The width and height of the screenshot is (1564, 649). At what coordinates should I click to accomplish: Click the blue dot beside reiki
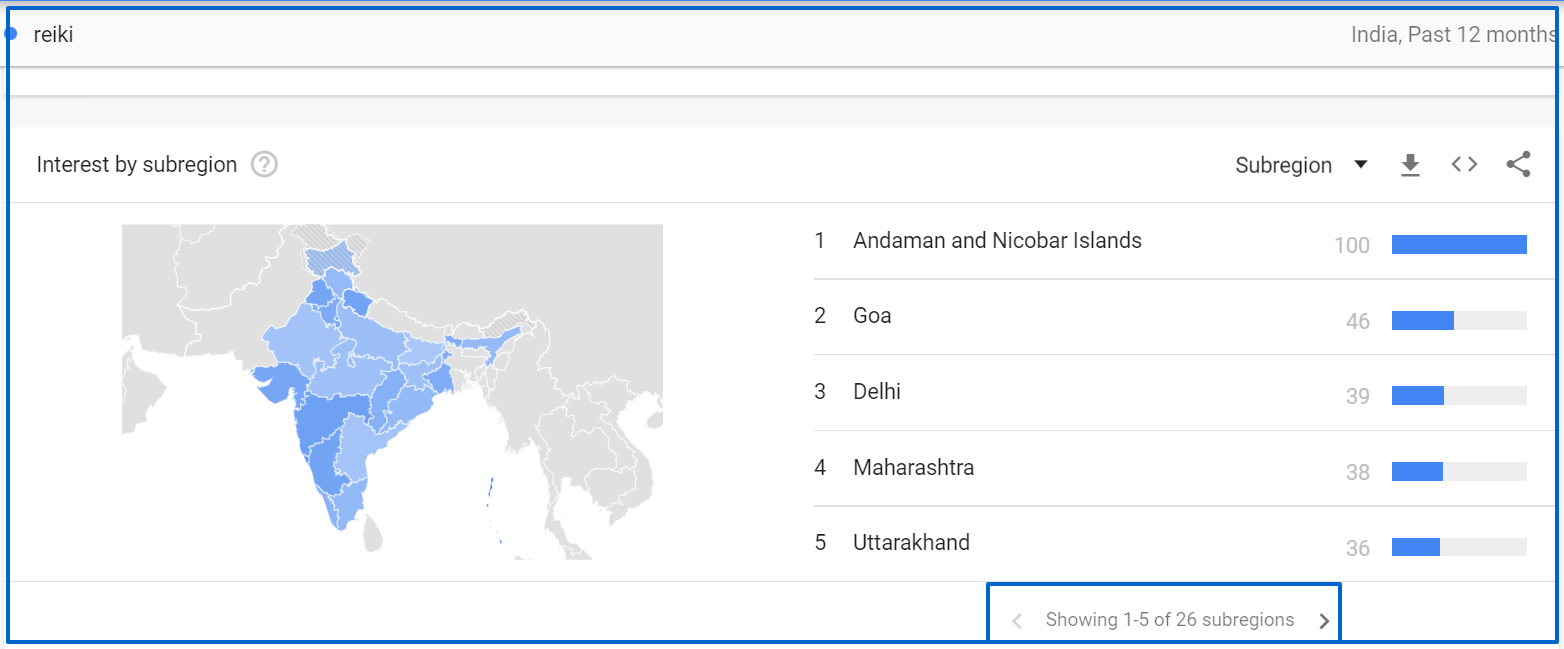click(x=11, y=34)
